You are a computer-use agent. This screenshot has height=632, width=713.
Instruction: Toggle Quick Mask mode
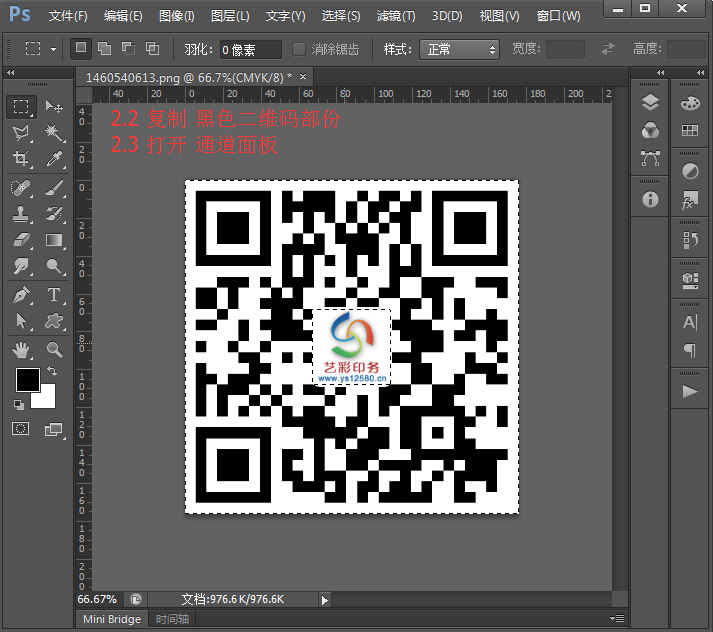(x=21, y=429)
